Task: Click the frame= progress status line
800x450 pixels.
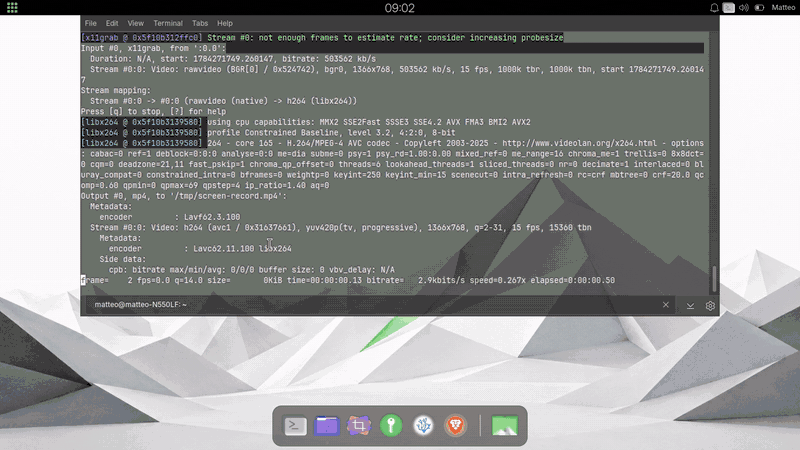Action: [x=348, y=280]
